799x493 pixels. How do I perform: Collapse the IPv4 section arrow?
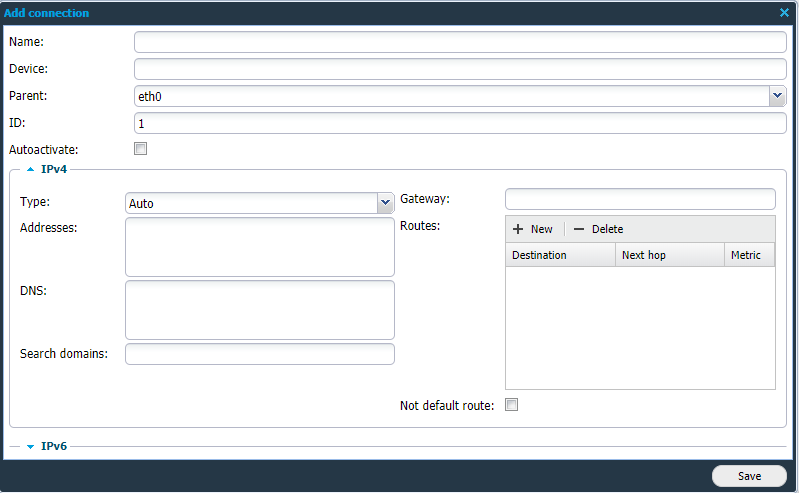(31, 170)
